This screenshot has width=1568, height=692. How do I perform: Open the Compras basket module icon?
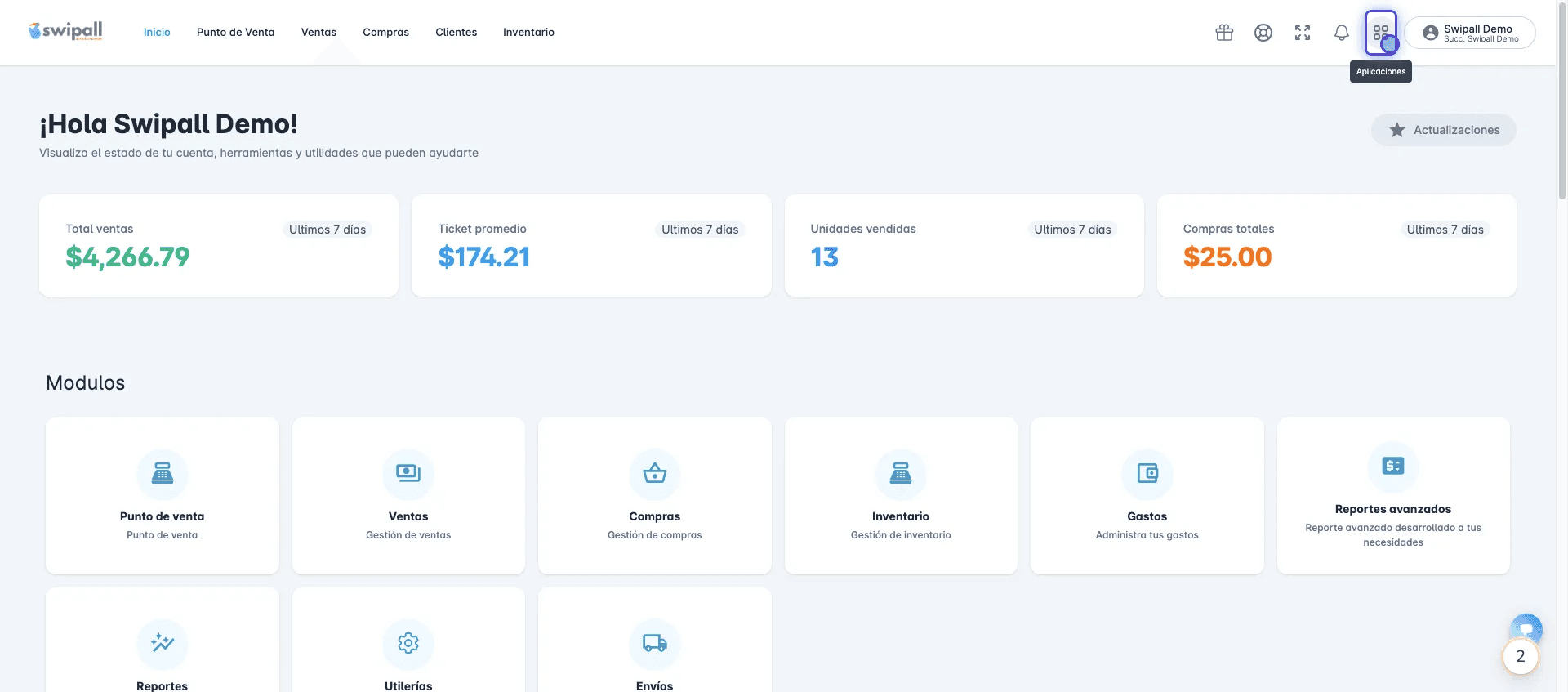pyautogui.click(x=655, y=474)
